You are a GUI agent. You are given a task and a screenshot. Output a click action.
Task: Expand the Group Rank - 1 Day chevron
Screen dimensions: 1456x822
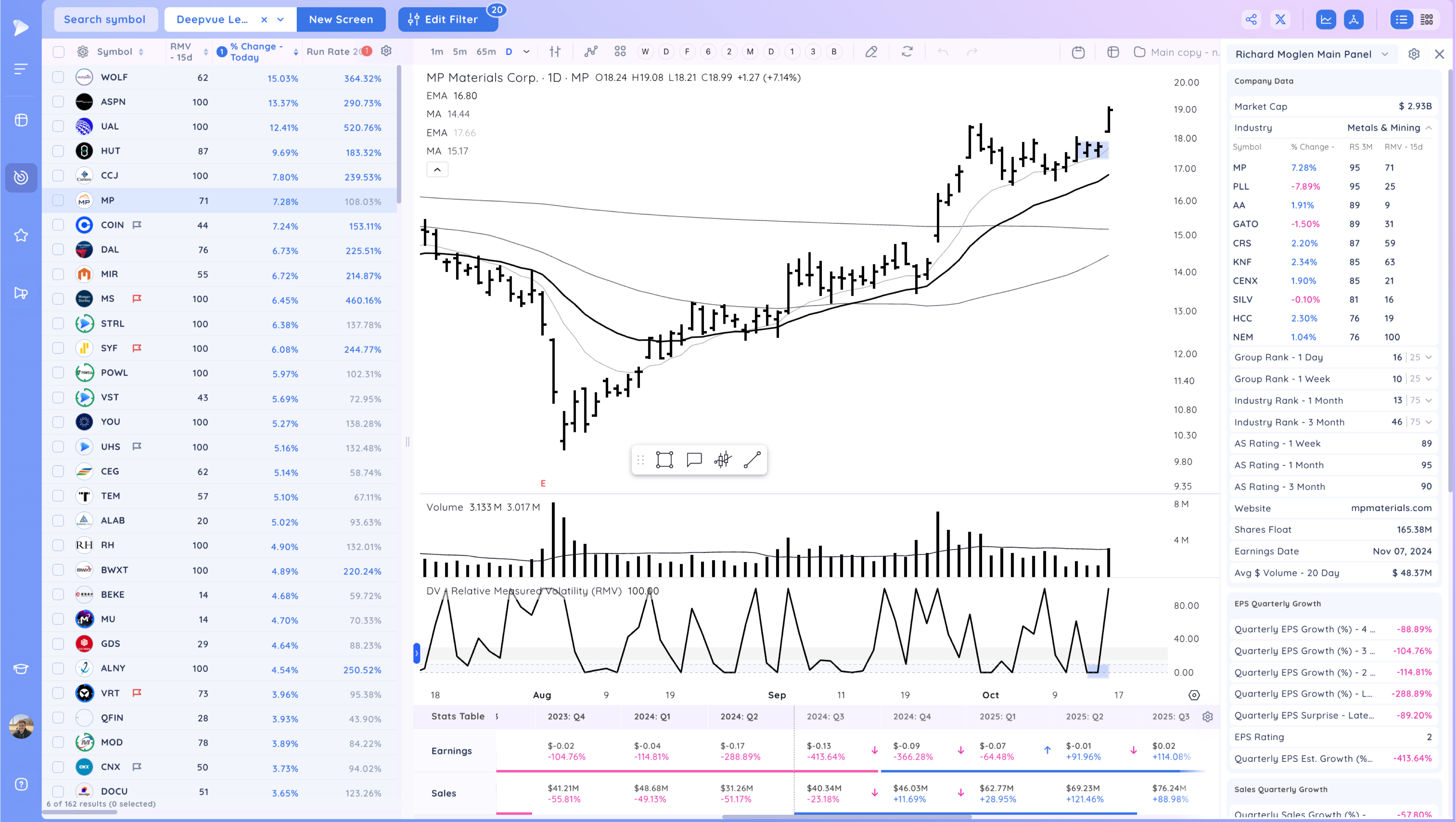point(1428,357)
